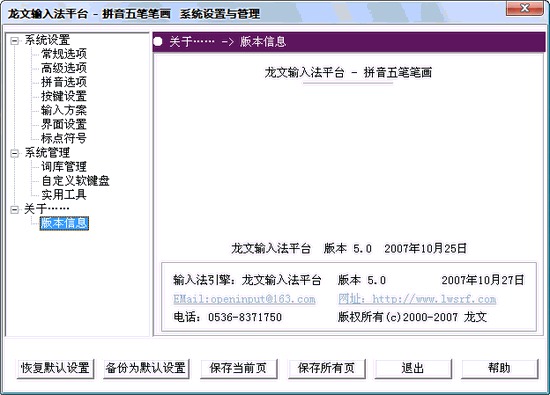The width and height of the screenshot is (550, 395).
Task: Open 实用工具 page
Action: (63, 195)
